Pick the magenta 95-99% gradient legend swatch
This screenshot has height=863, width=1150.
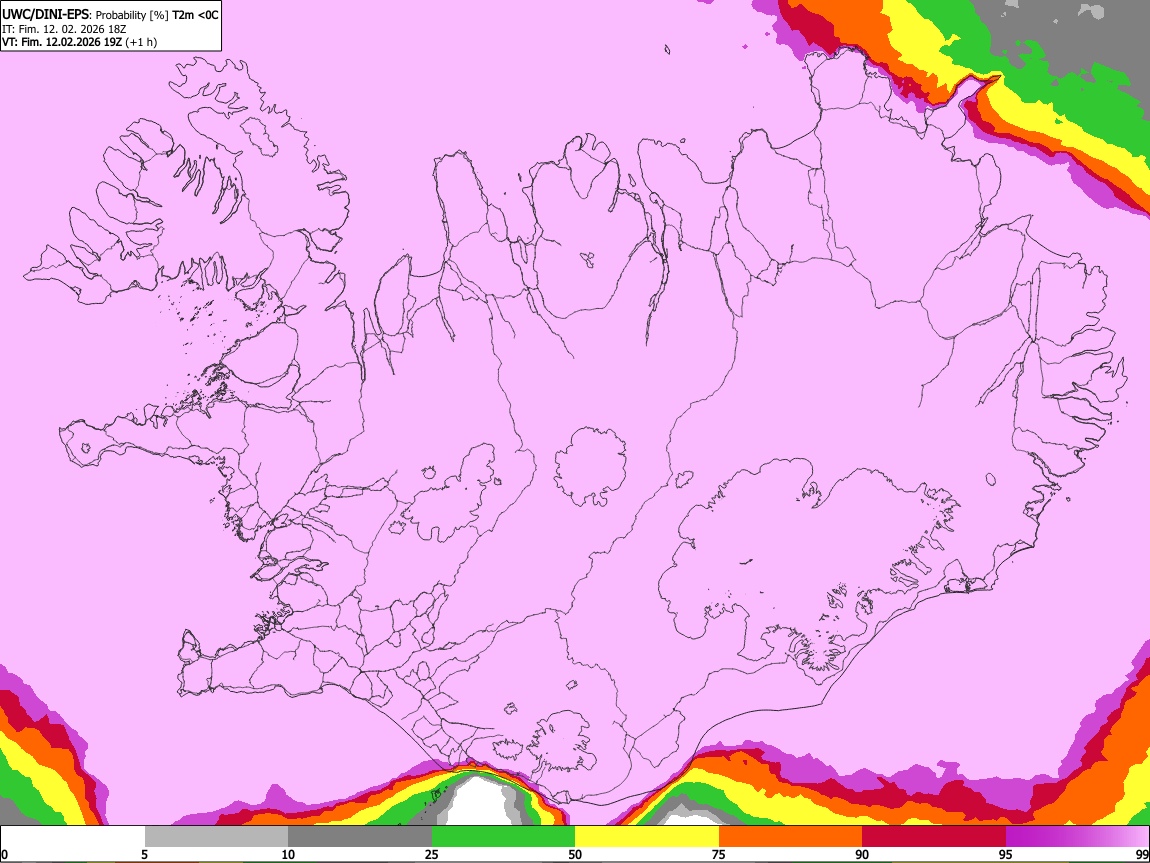[x=1077, y=836]
